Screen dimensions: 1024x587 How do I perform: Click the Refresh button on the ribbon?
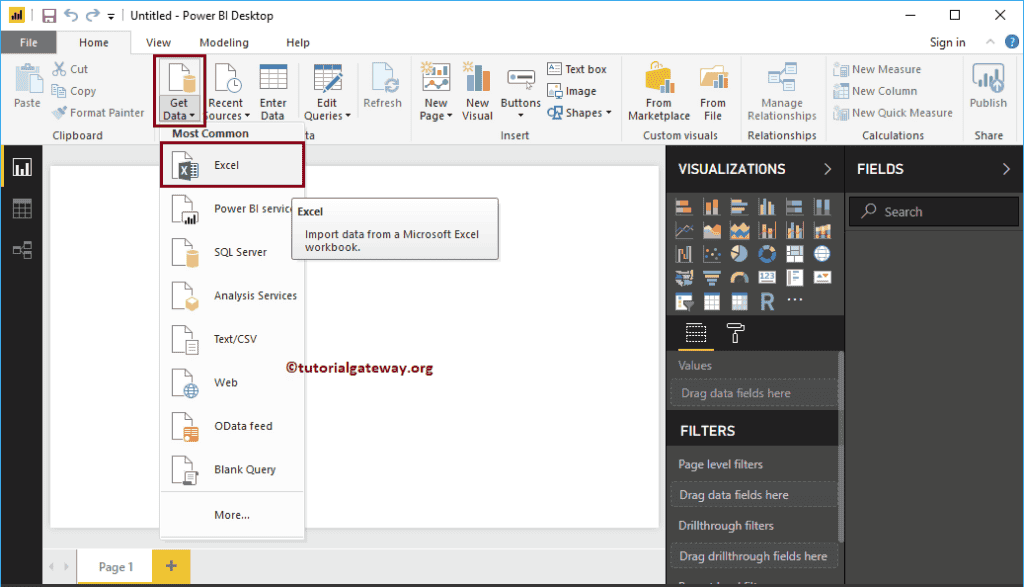tap(383, 90)
